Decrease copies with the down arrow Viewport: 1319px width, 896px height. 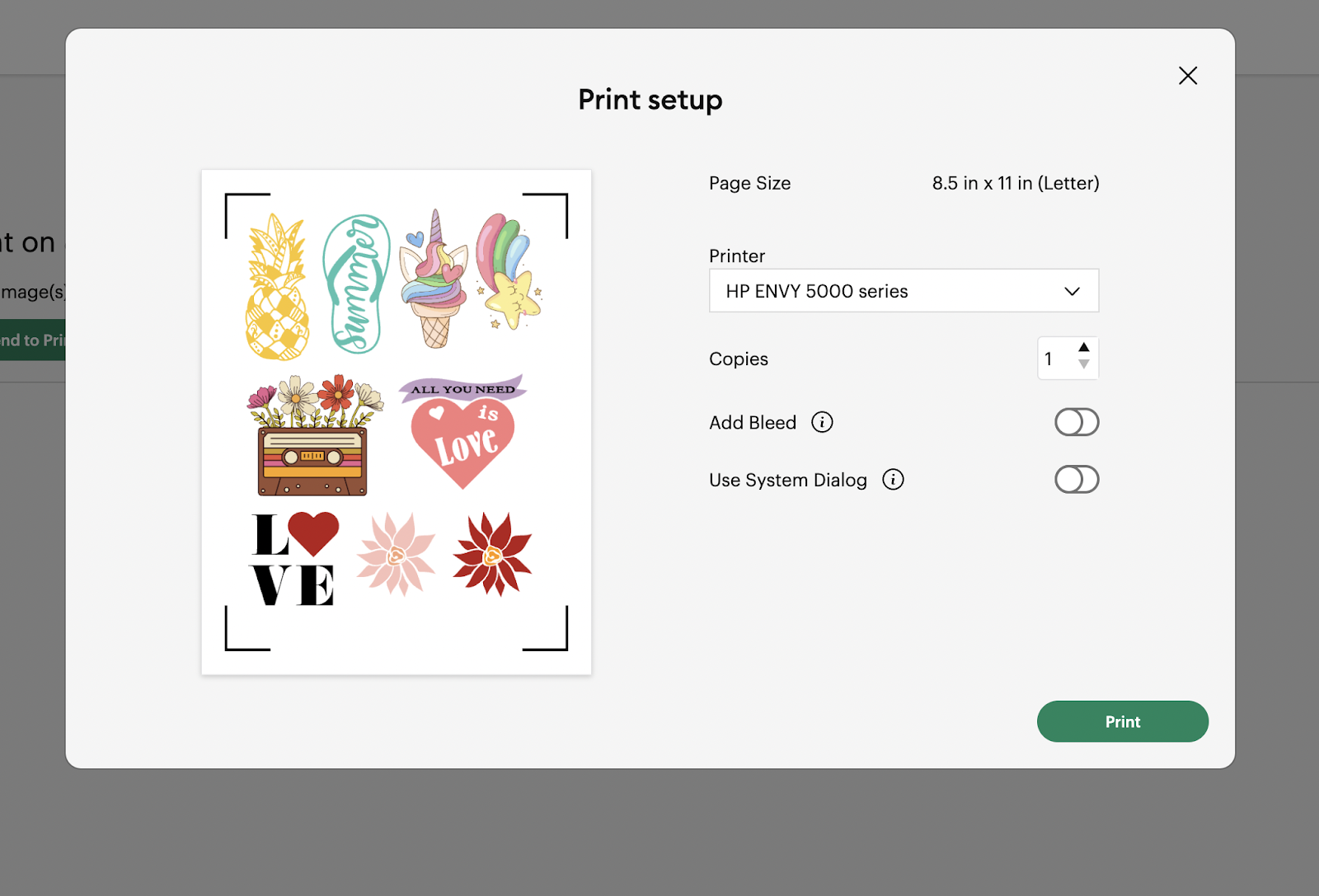[x=1084, y=364]
